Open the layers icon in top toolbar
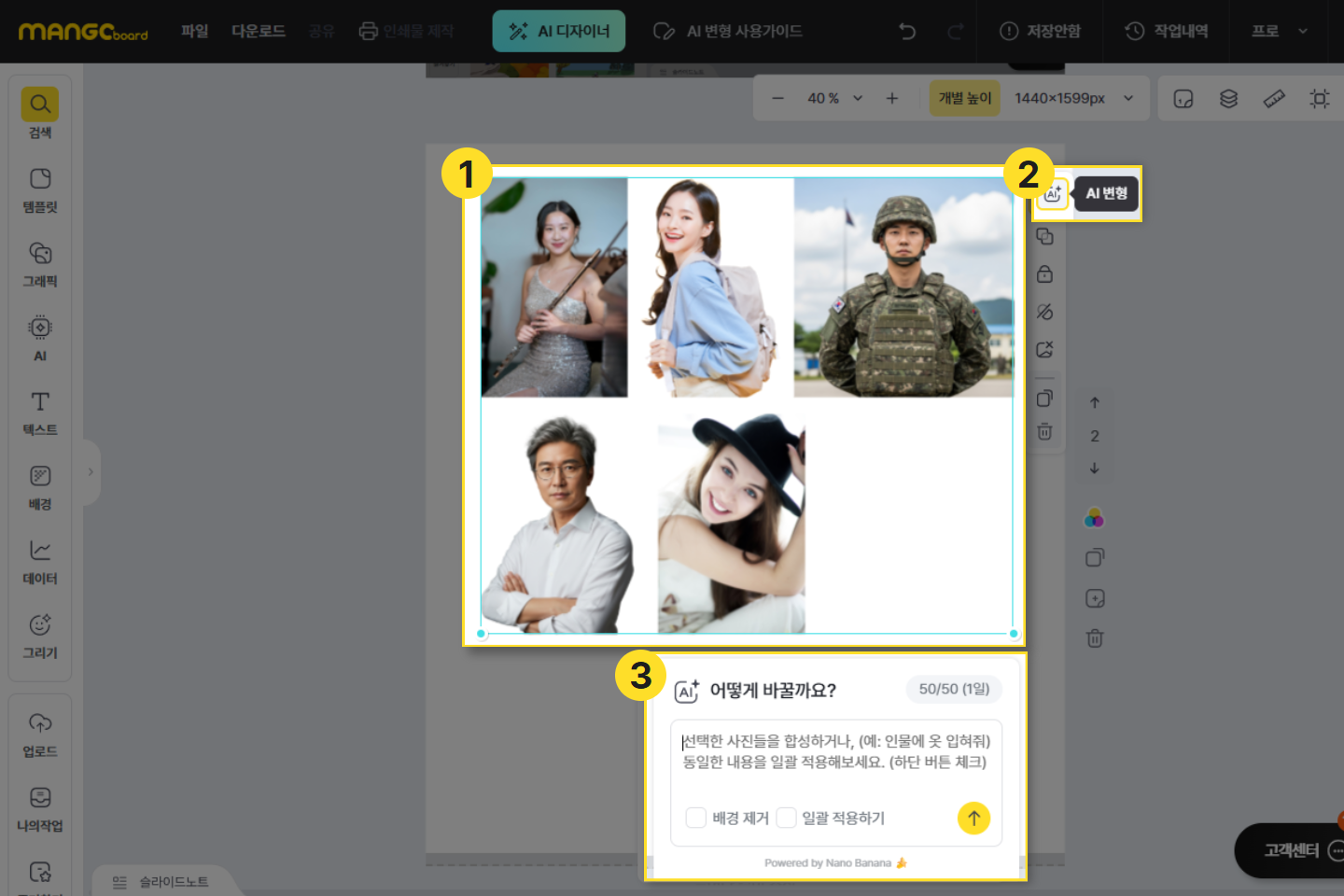 pyautogui.click(x=1228, y=98)
